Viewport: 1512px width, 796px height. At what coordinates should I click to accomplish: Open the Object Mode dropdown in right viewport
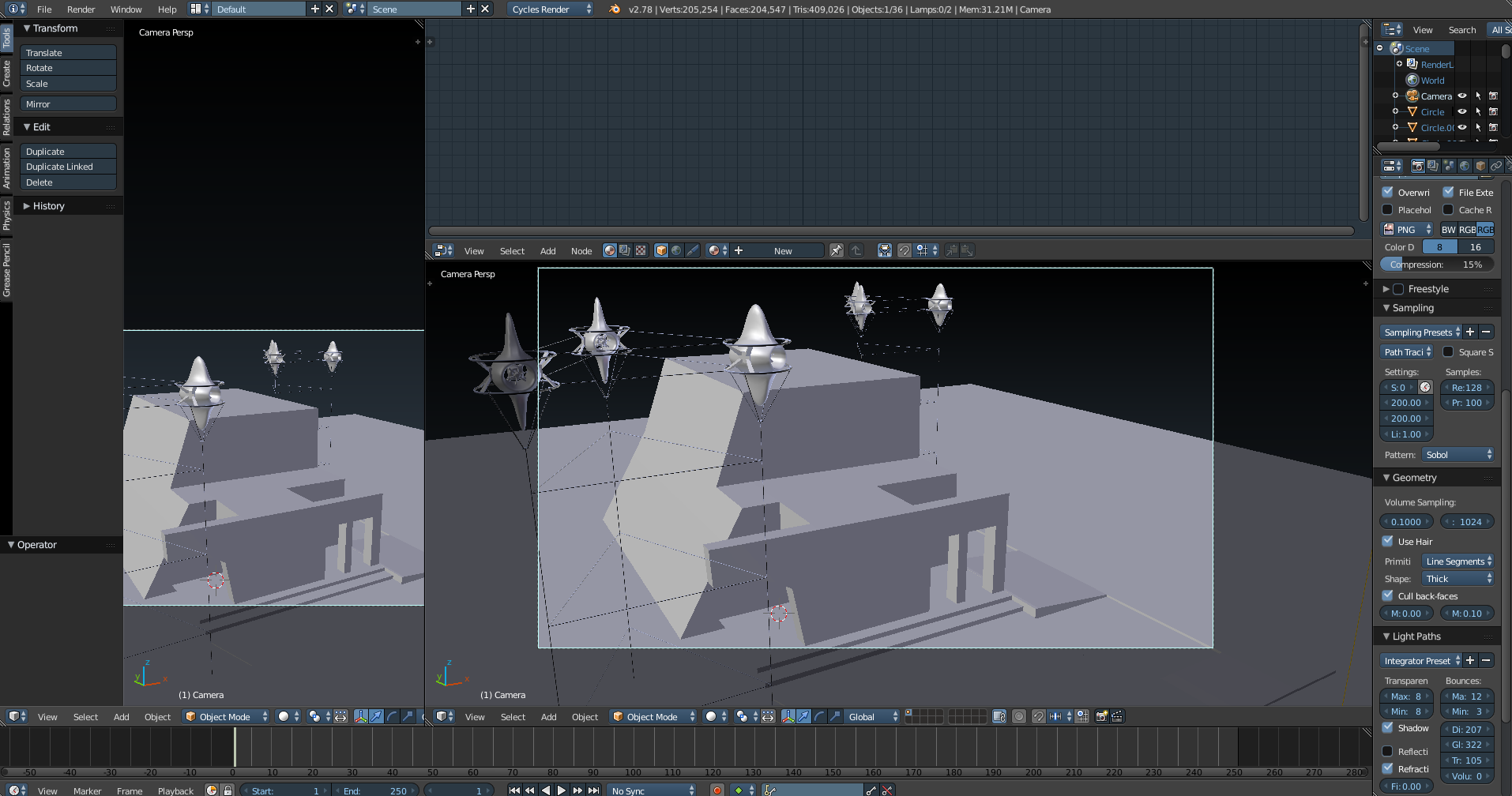point(654,716)
